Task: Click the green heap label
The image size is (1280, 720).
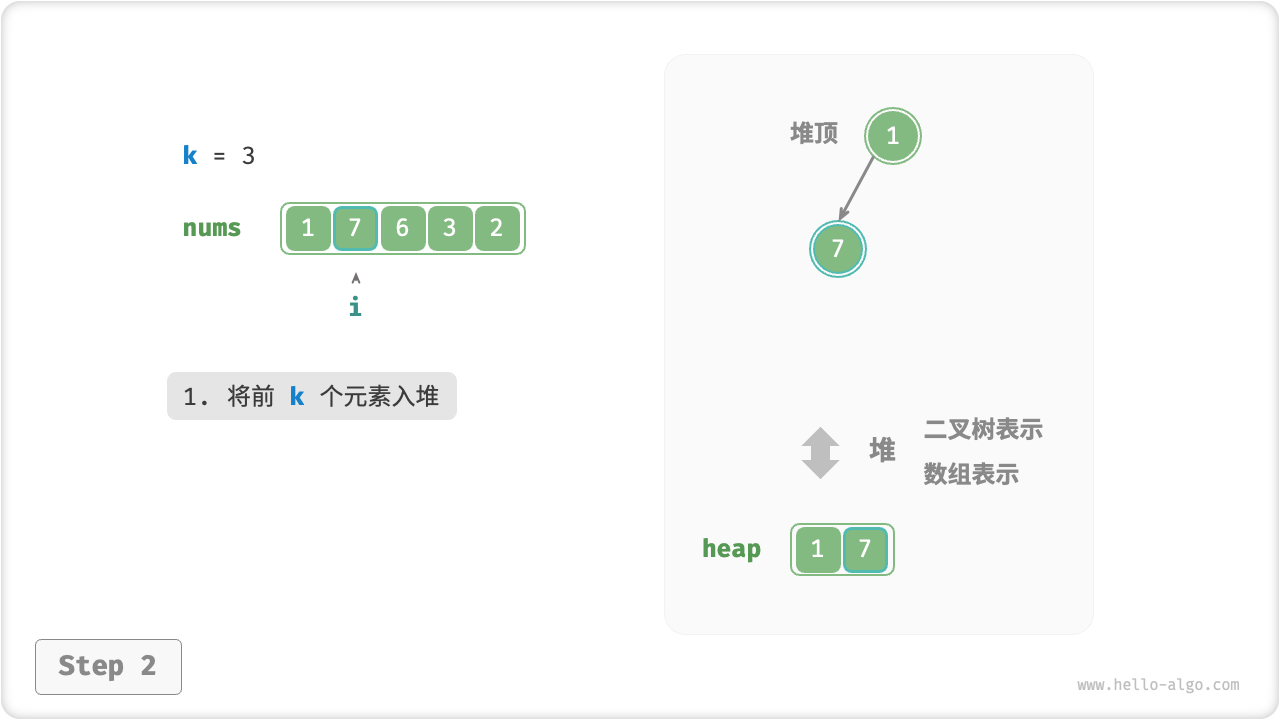Action: pyautogui.click(x=731, y=549)
